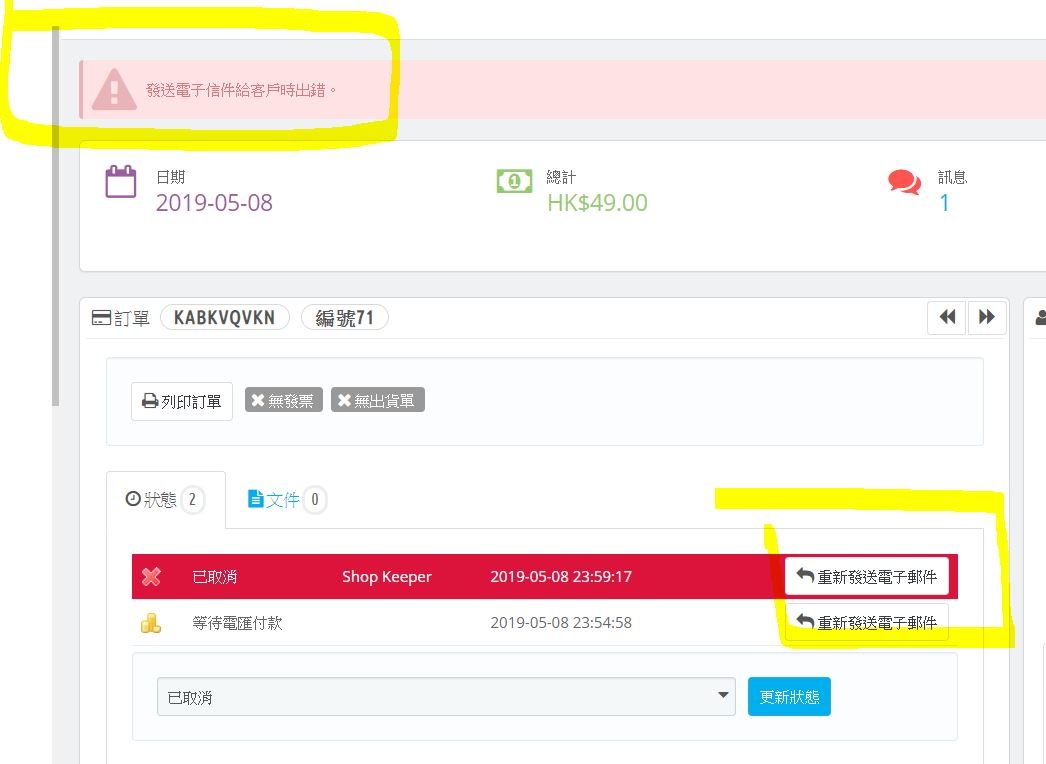This screenshot has height=764, width=1046.
Task: Click the credit card icon beside 訂單
Action: point(101,318)
